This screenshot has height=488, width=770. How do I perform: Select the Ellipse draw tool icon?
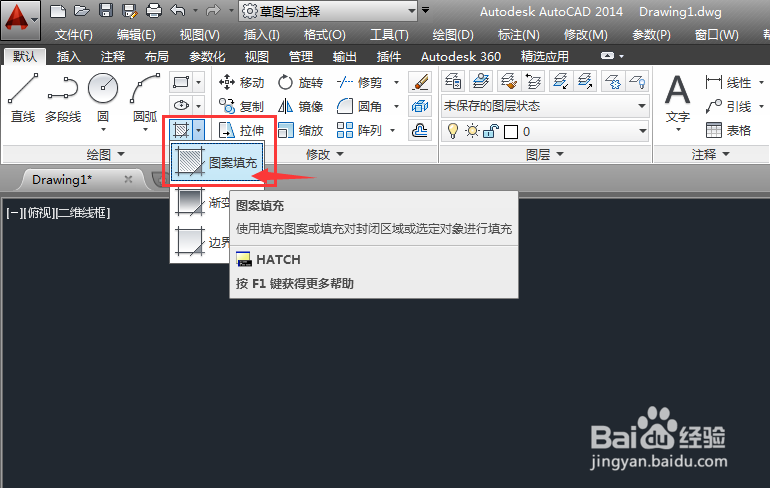[181, 105]
